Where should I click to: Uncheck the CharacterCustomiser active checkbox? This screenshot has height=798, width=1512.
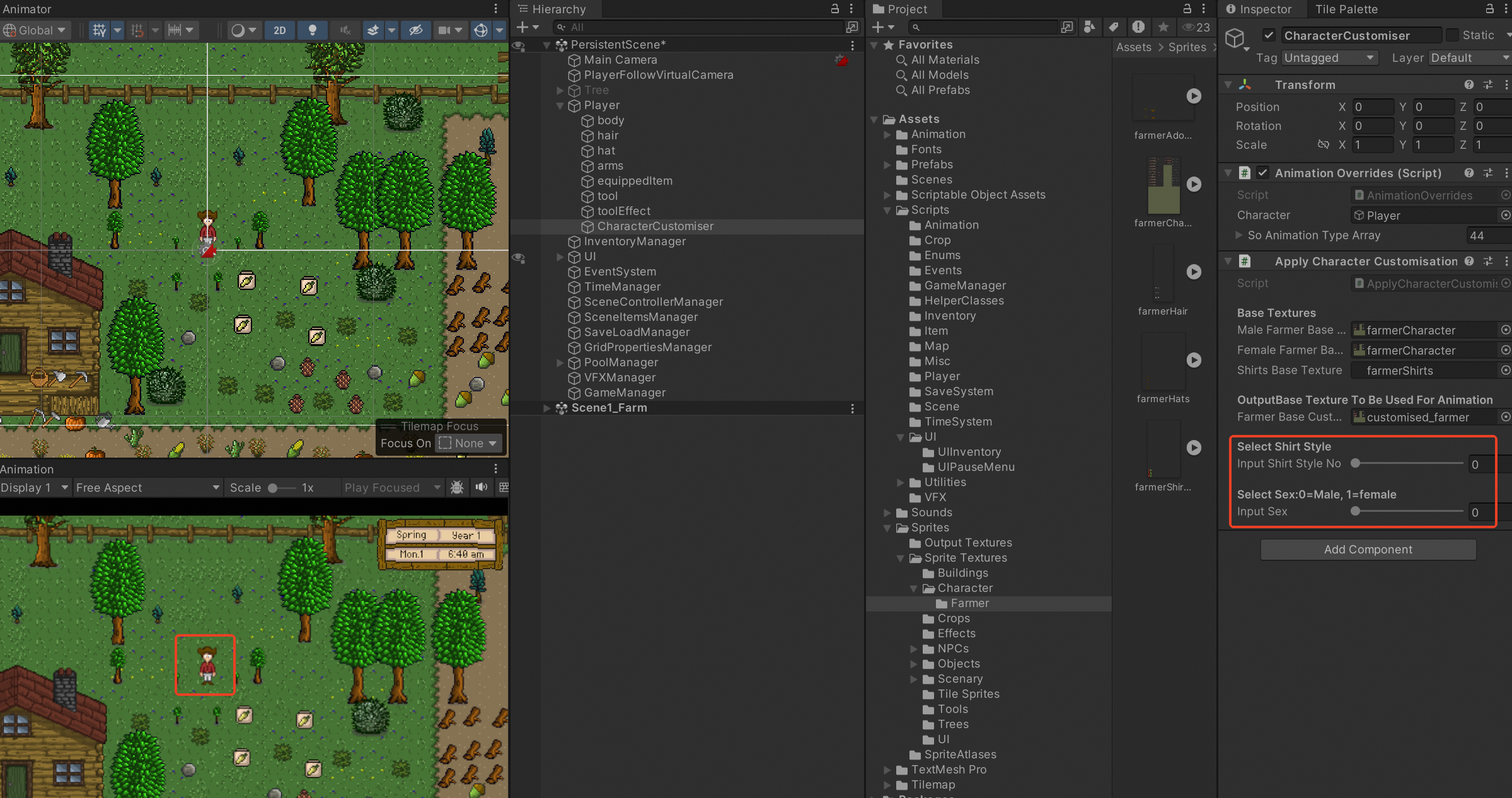point(1269,35)
